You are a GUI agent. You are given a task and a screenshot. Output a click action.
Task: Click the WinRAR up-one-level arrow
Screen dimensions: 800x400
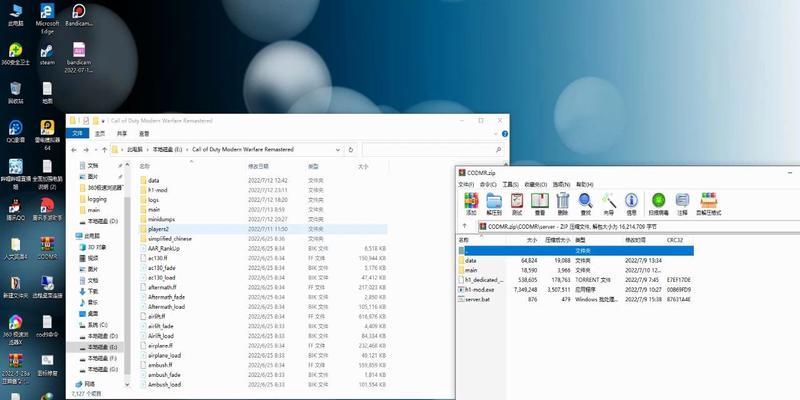point(464,226)
